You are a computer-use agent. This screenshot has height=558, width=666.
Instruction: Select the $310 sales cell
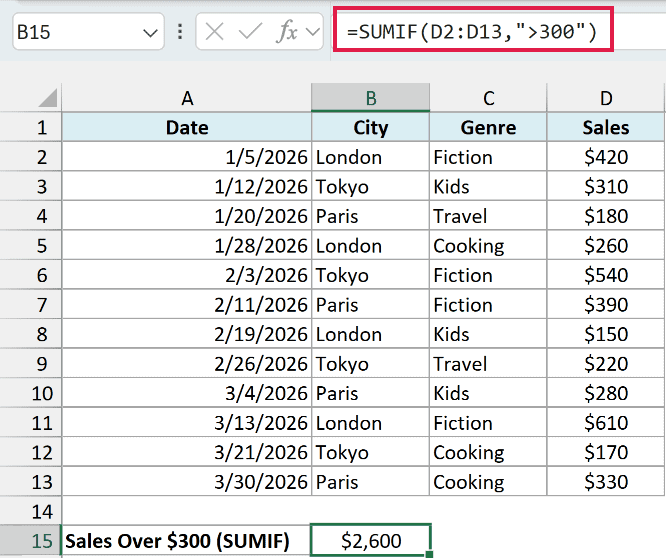coord(606,187)
